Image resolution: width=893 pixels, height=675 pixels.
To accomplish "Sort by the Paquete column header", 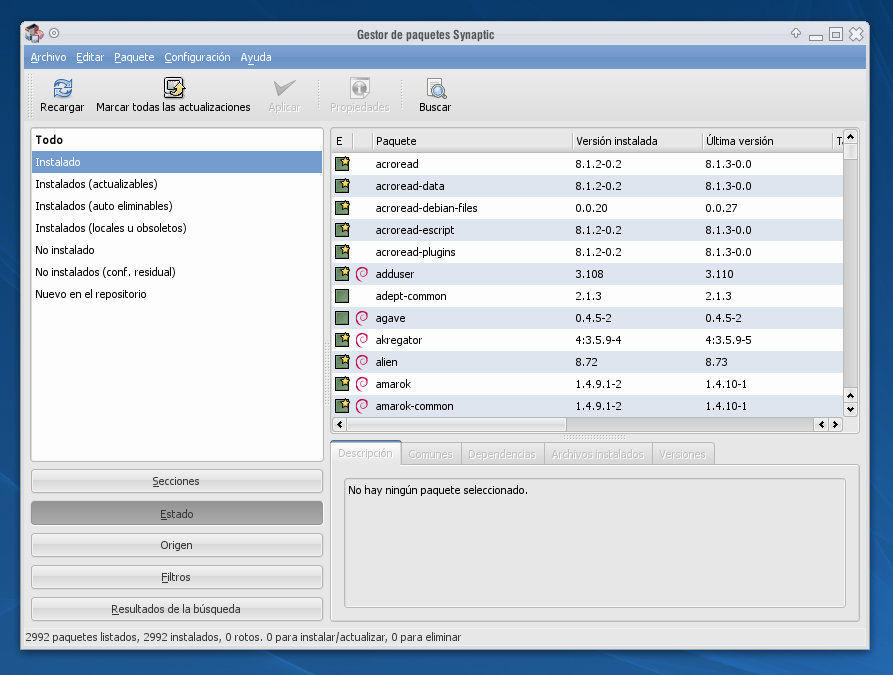I will tap(472, 141).
